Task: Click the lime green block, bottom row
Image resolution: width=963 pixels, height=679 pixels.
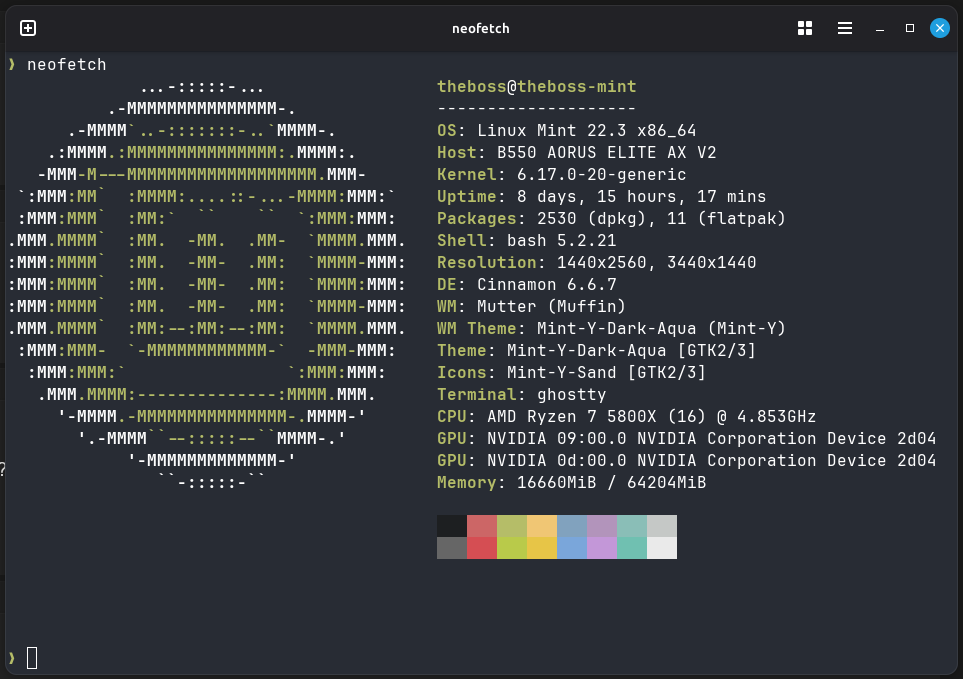Action: [x=512, y=548]
